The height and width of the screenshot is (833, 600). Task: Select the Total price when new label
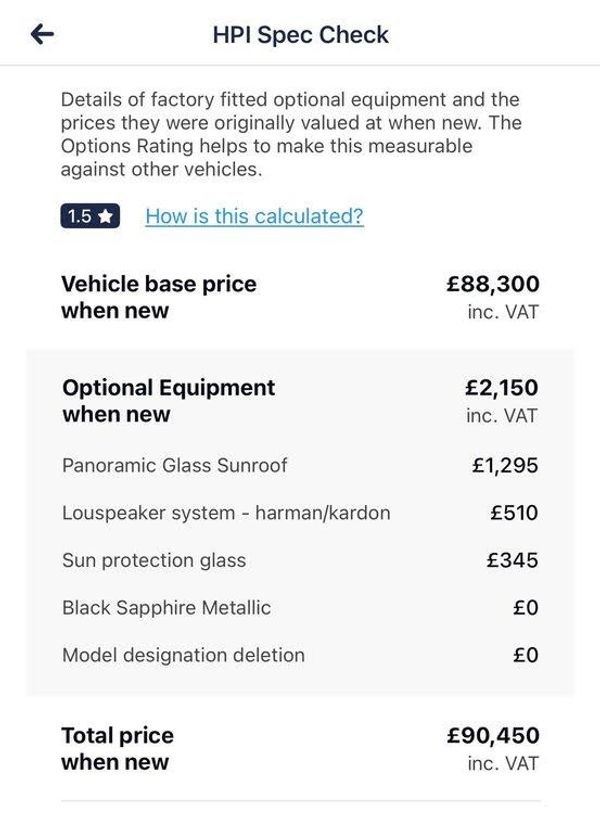pos(117,748)
